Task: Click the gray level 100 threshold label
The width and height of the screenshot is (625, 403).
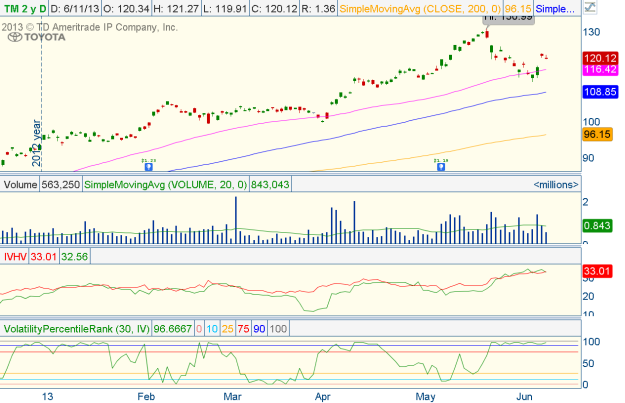Action: coord(278,329)
